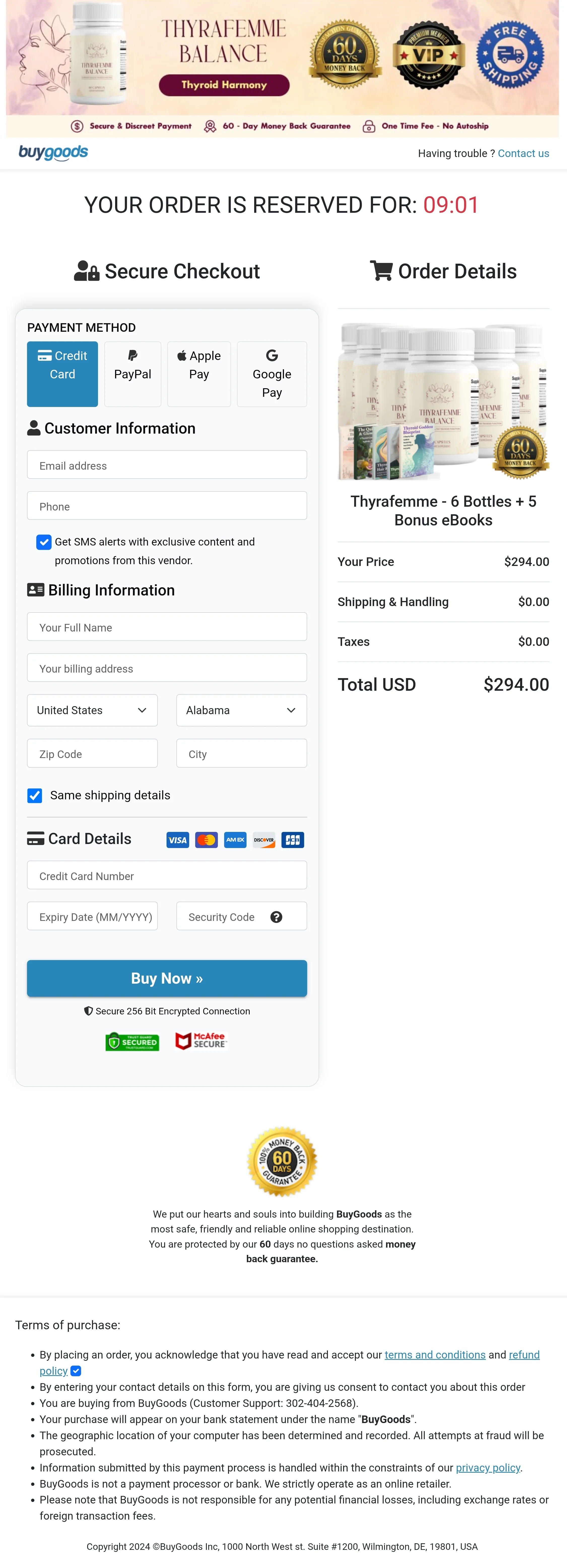Open the Contact us link
This screenshot has width=567, height=1568.
pyautogui.click(x=523, y=153)
